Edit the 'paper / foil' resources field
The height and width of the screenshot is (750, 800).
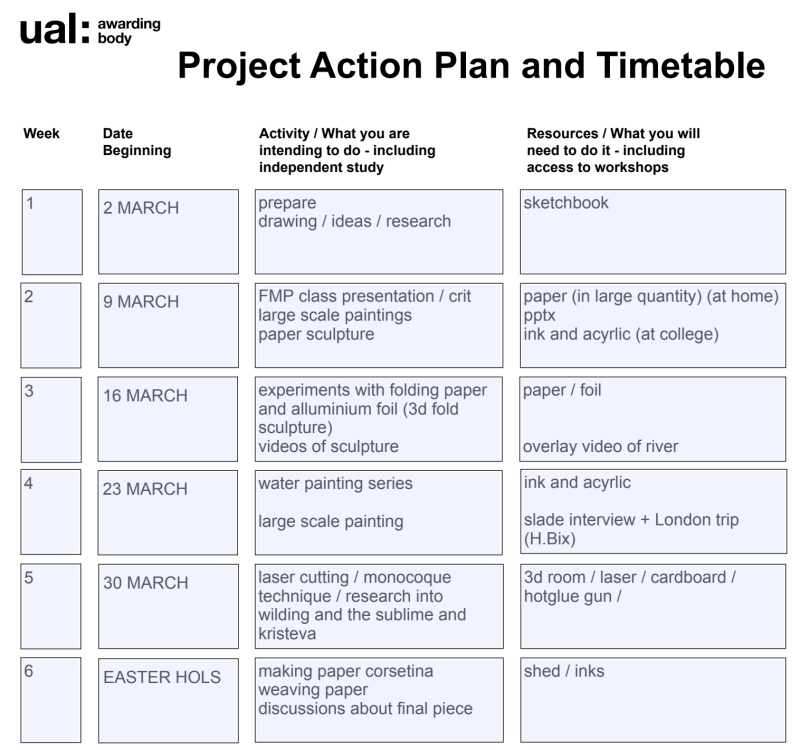653,419
